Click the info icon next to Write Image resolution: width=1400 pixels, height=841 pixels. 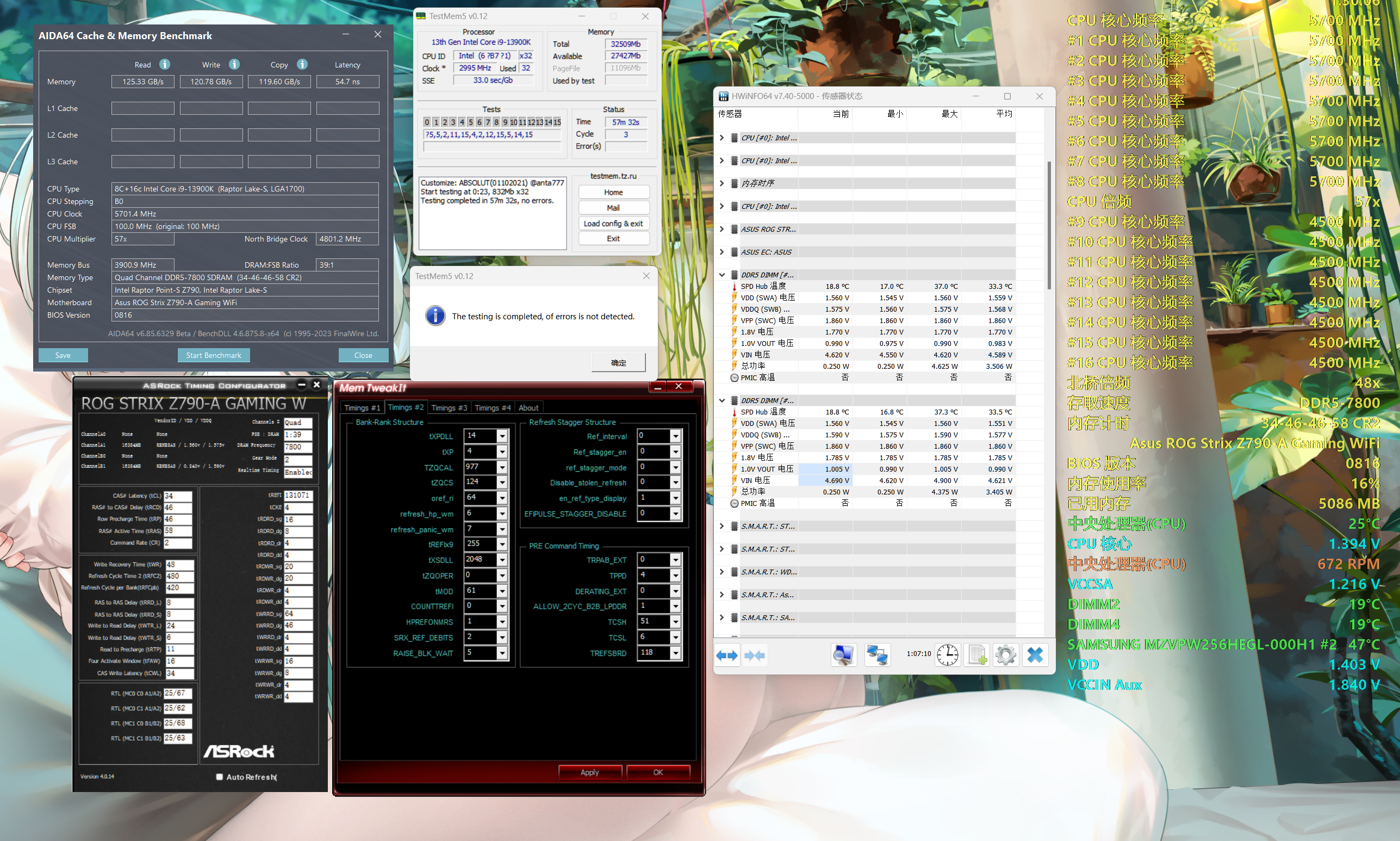click(x=234, y=64)
